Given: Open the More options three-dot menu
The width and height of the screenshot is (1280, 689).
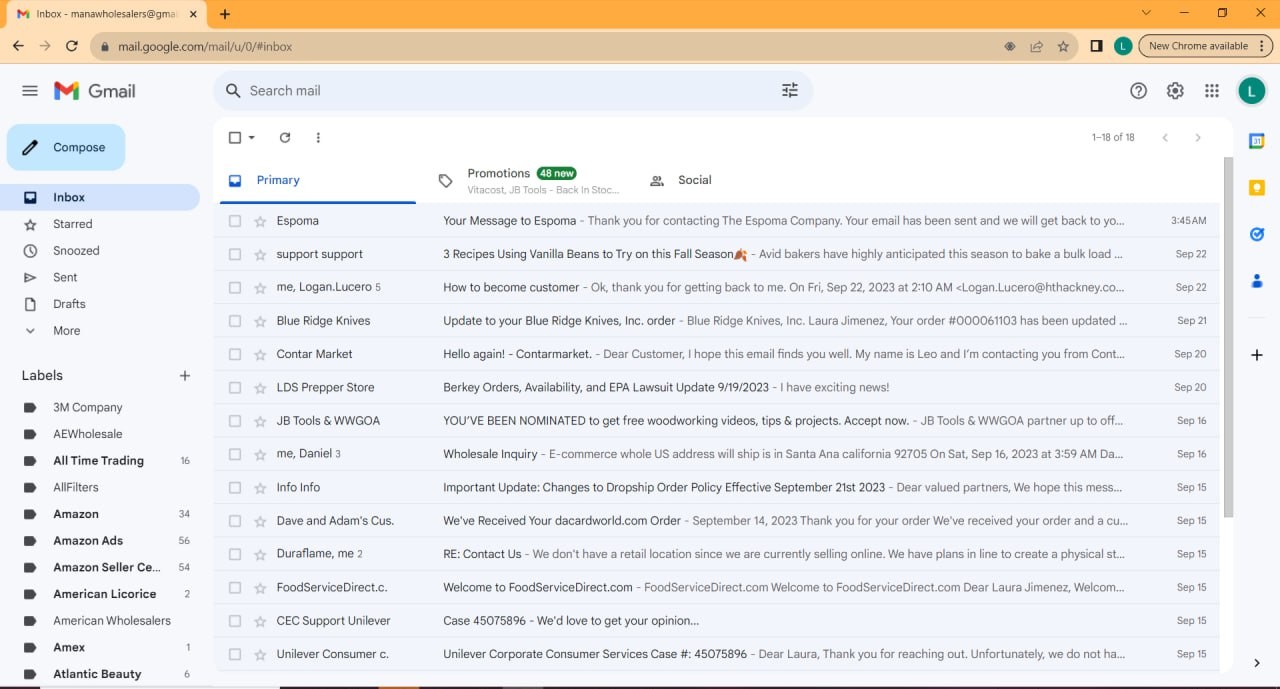Looking at the screenshot, I should point(318,138).
